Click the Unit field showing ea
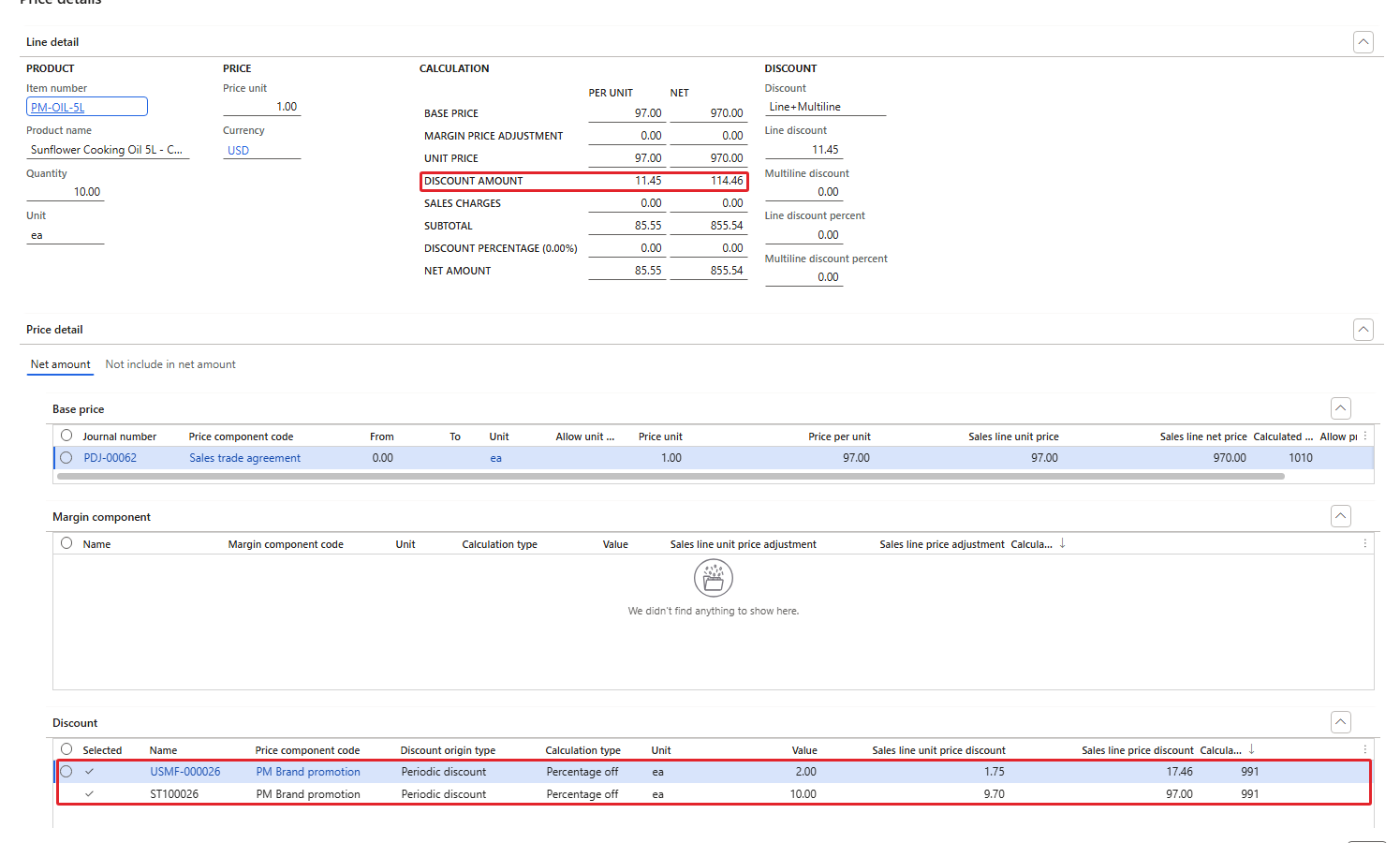1400x843 pixels. coord(65,235)
